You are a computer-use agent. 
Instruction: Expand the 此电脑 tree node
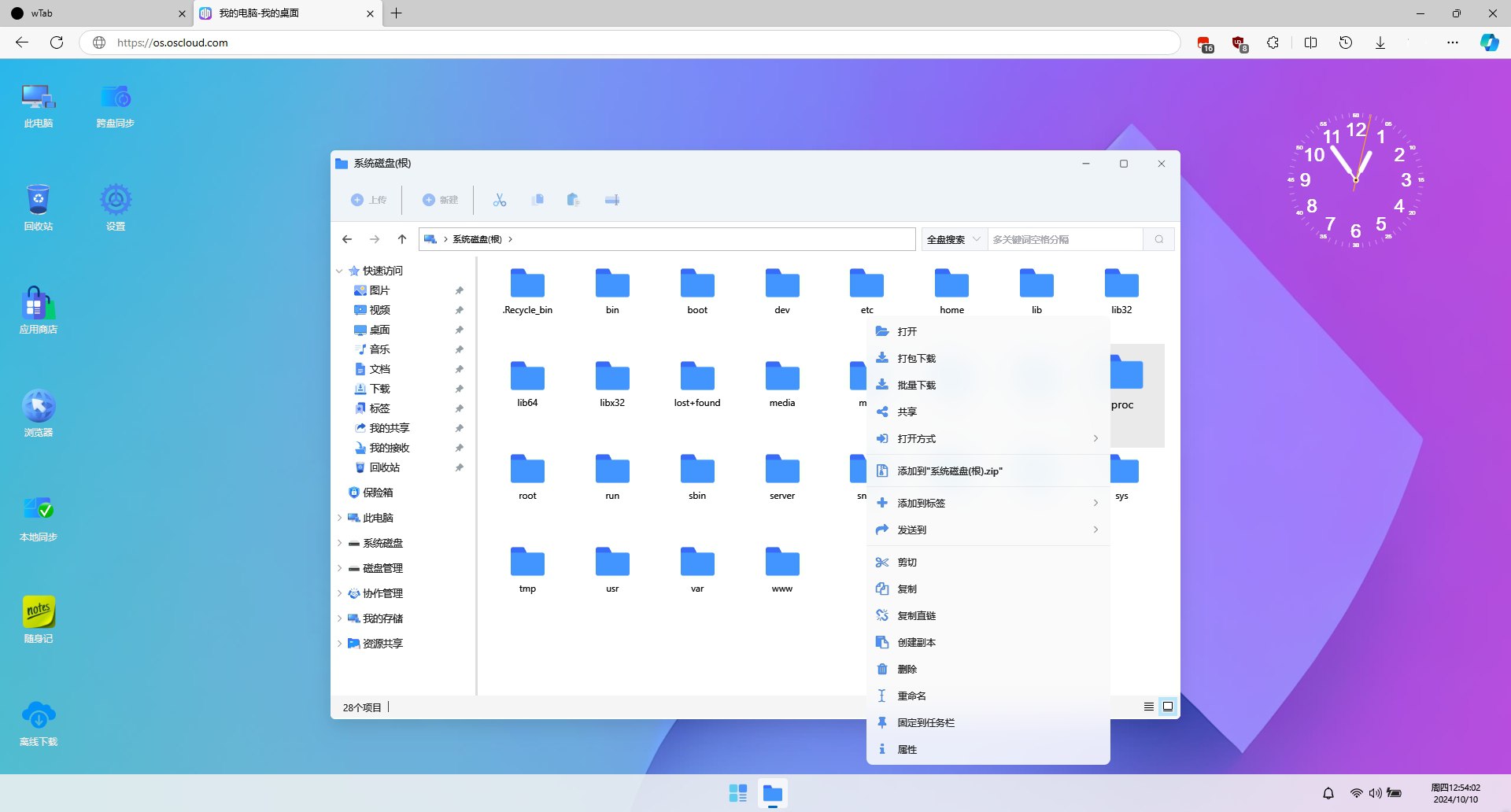click(x=339, y=518)
